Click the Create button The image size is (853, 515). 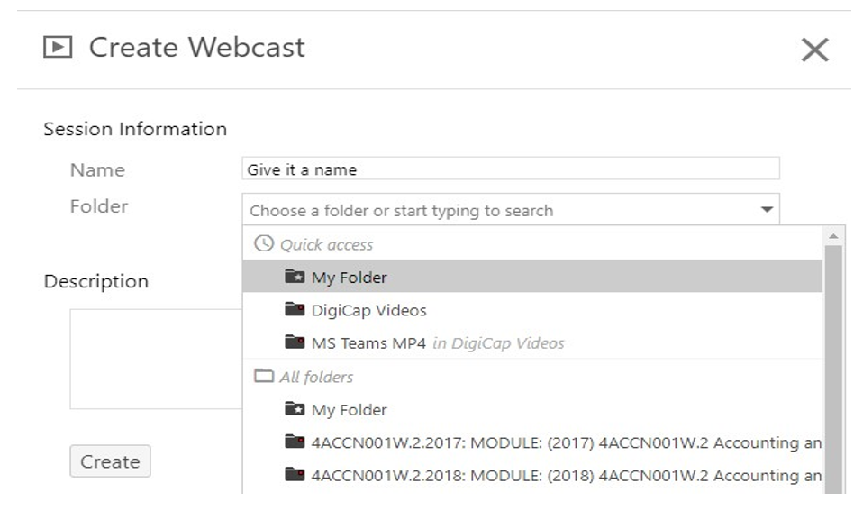[x=110, y=462]
